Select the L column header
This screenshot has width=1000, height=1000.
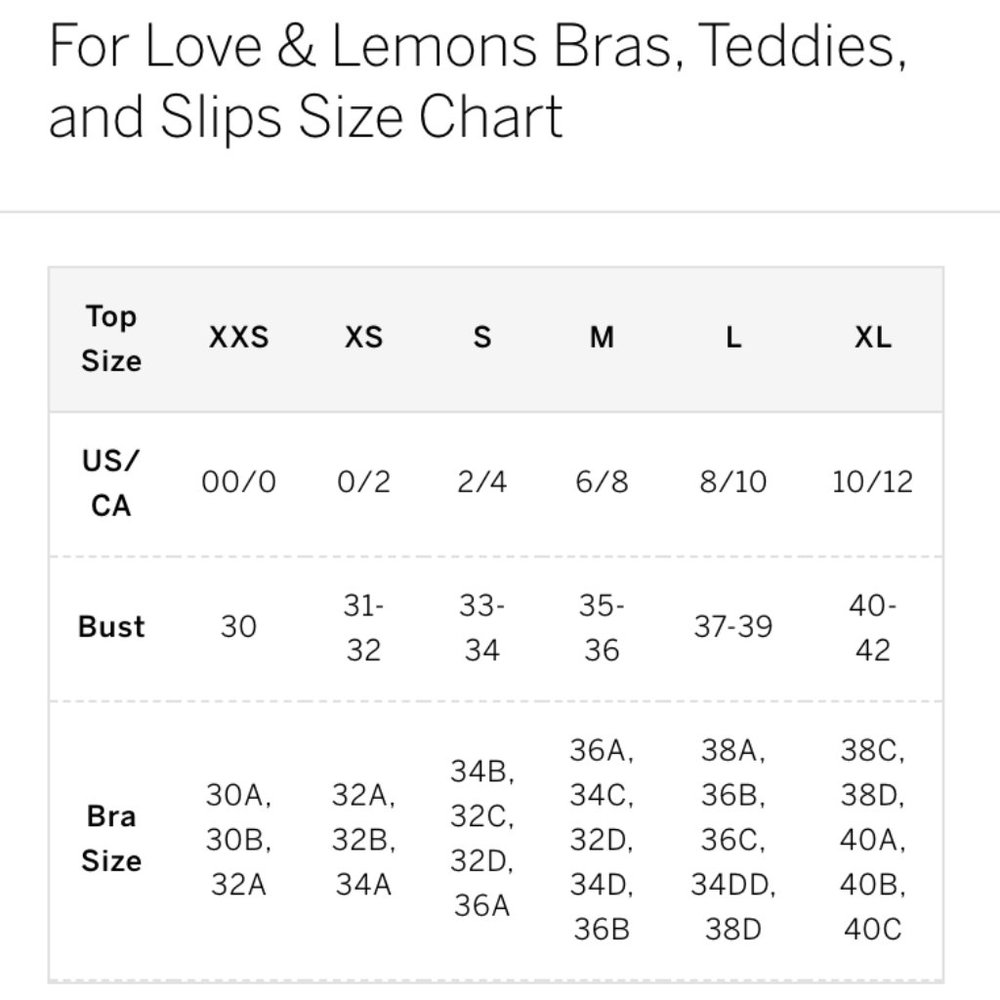point(733,338)
